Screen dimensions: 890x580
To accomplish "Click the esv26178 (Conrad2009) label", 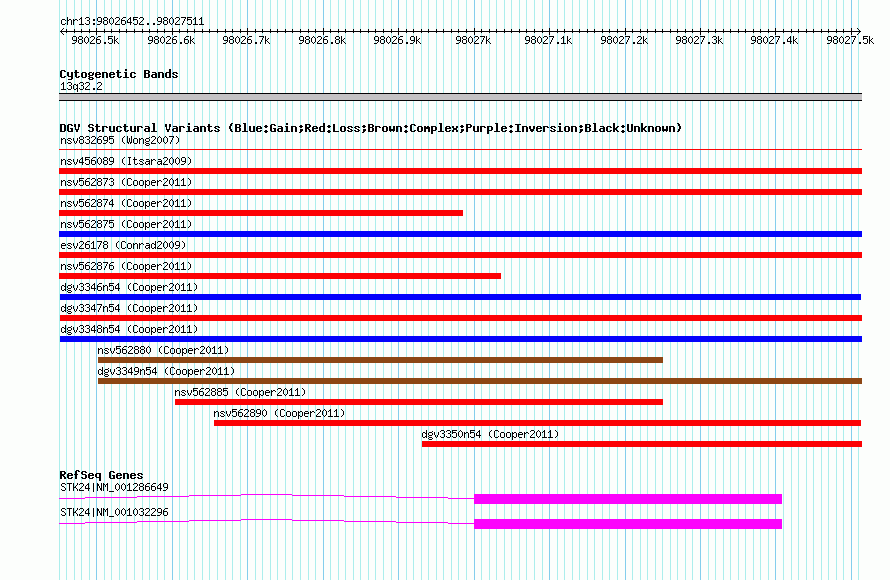I will click(x=123, y=245).
